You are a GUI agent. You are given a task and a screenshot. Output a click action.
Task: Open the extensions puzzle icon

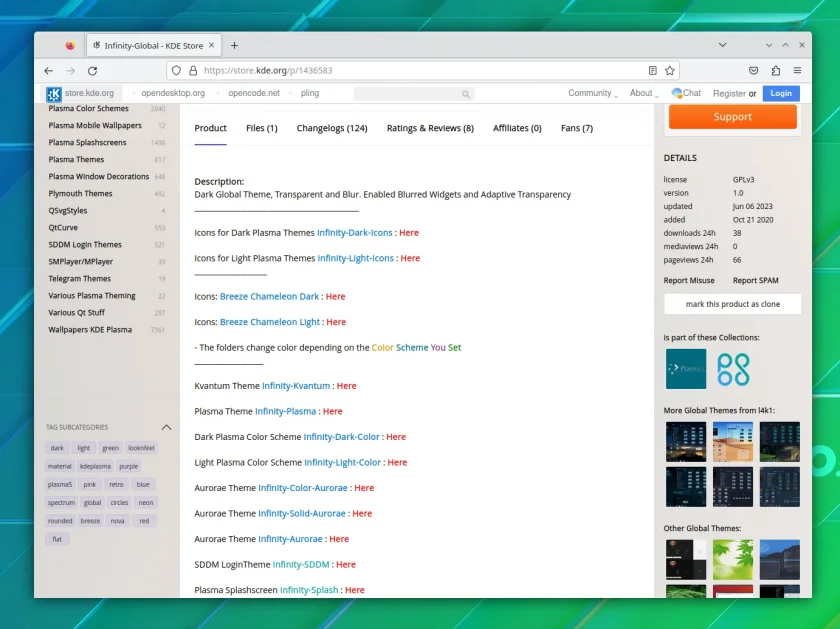[775, 70]
